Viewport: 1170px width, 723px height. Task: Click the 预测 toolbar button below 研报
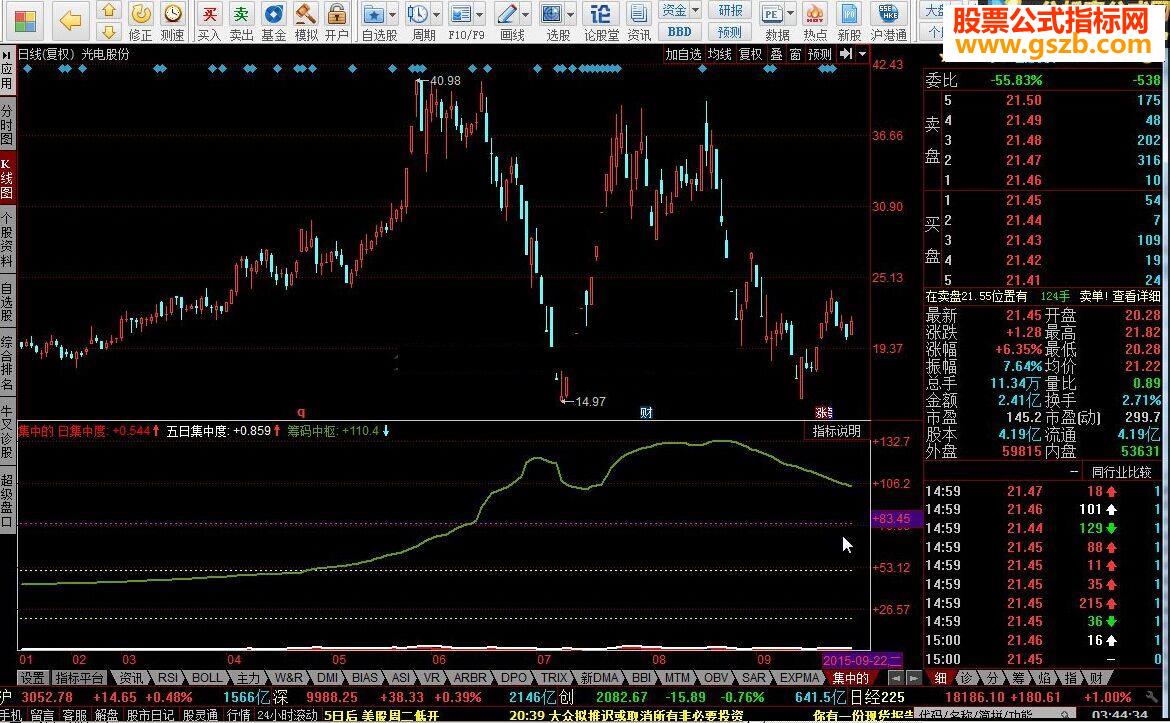click(730, 32)
